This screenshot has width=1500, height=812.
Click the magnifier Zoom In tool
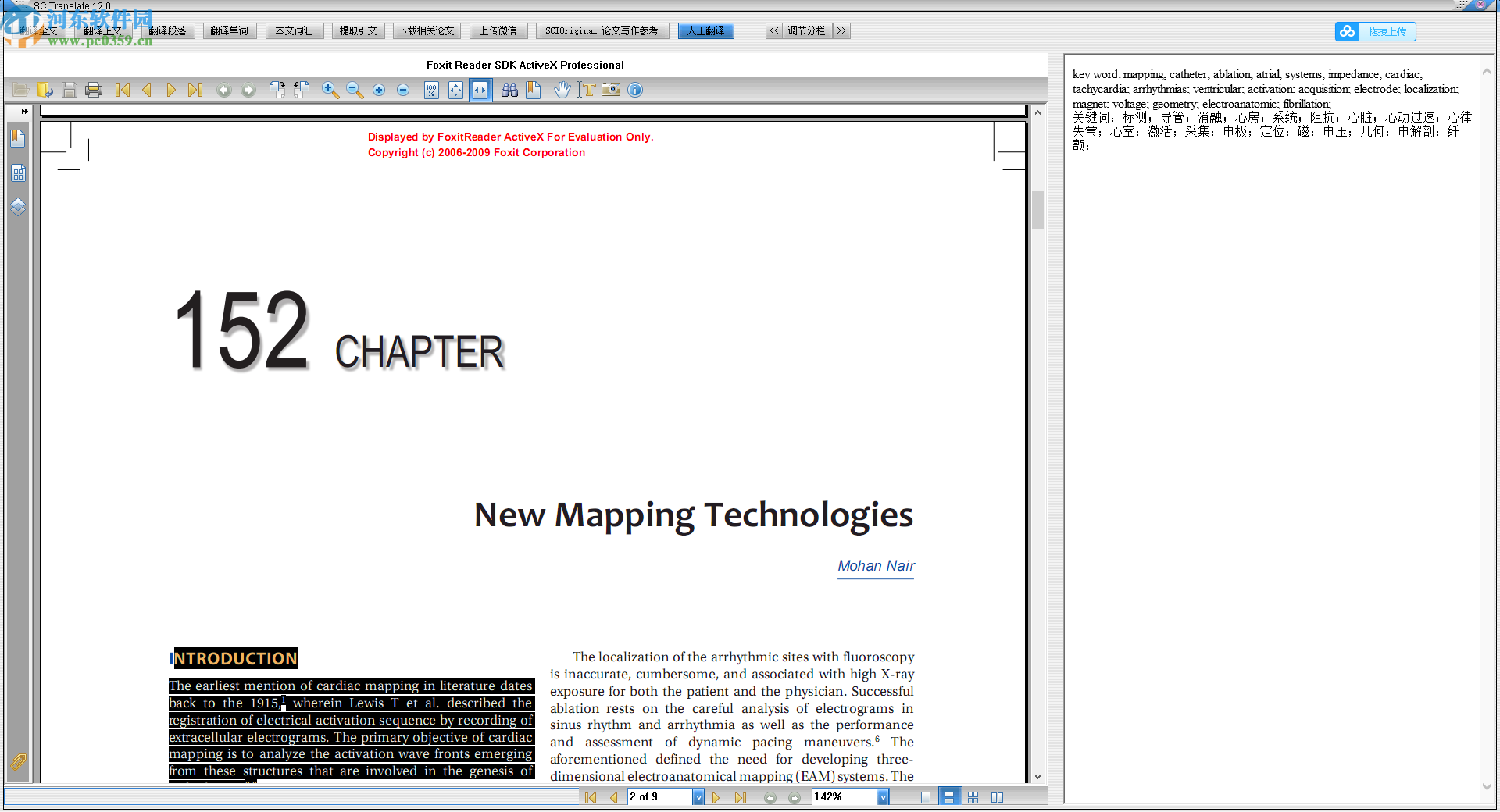point(330,91)
